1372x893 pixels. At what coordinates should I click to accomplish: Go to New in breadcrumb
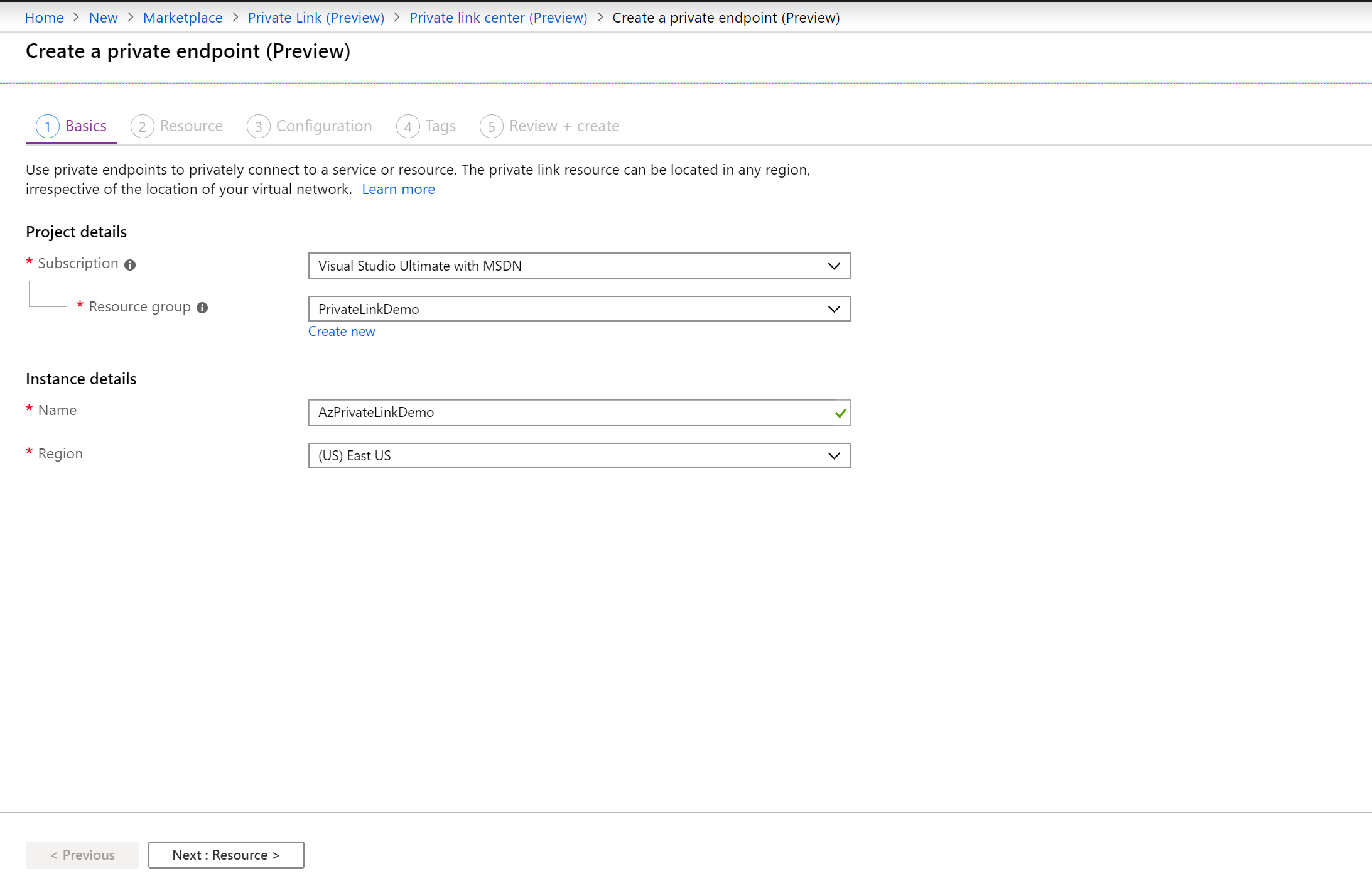coord(104,18)
